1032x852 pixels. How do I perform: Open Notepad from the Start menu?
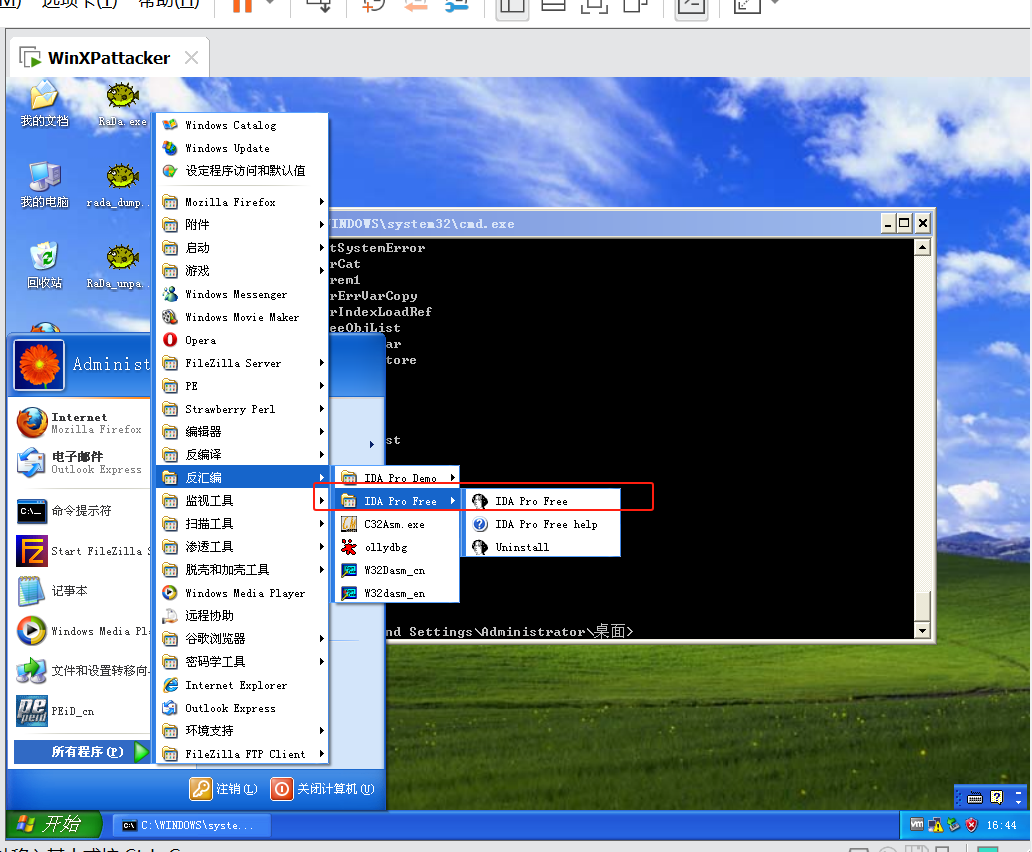point(80,591)
